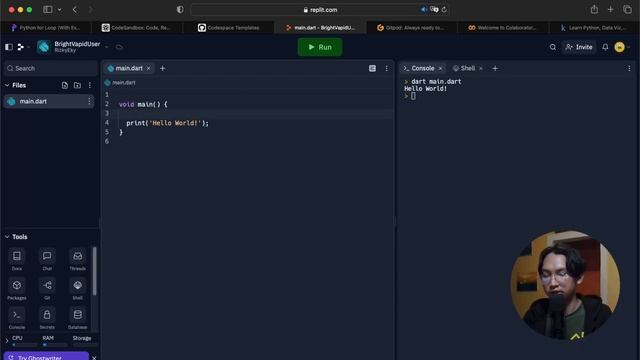Click the Tools panel scrollbar
The image size is (640, 360).
[x=95, y=271]
